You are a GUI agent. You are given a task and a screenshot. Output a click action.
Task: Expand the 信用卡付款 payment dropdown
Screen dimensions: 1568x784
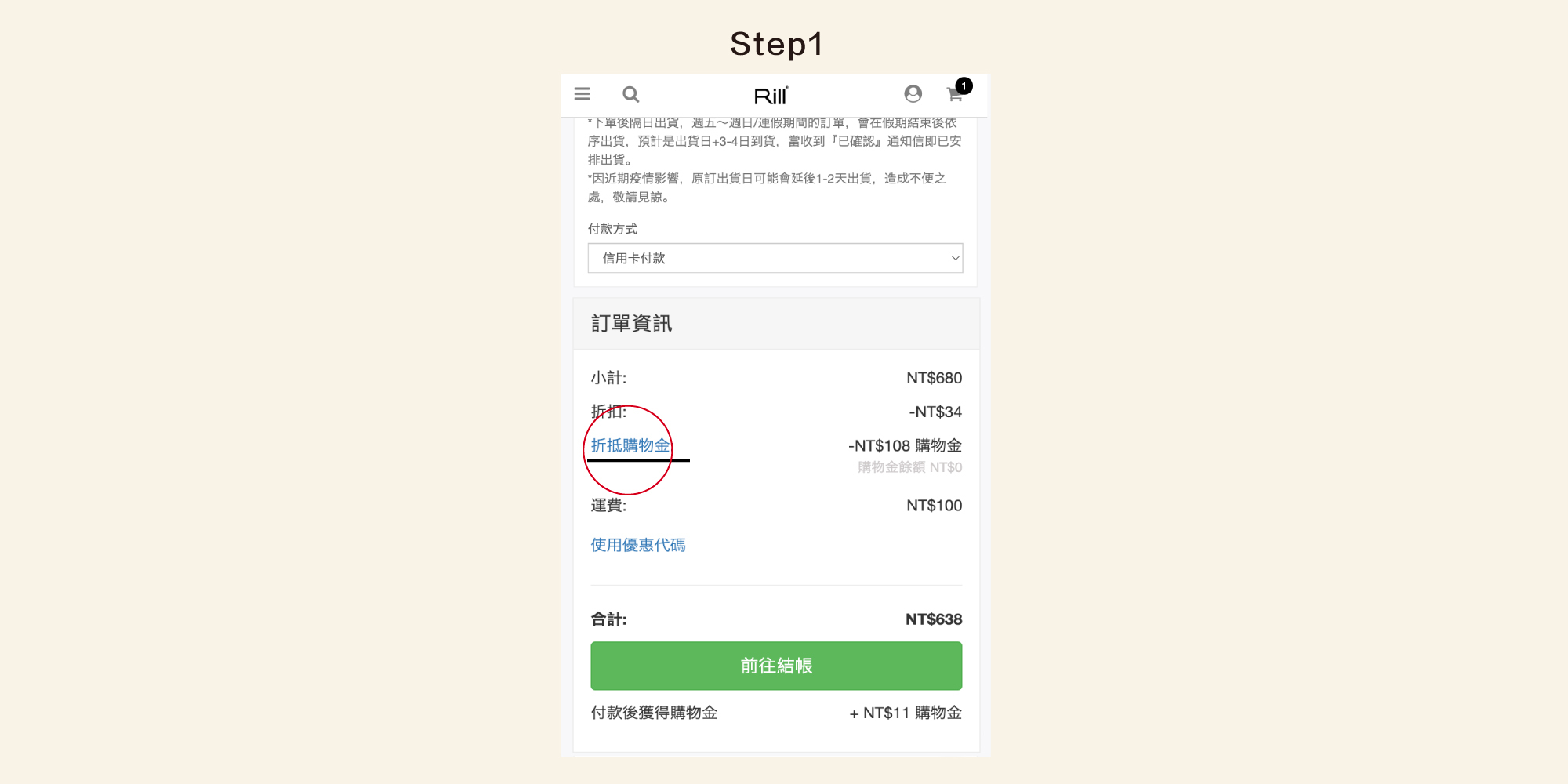pos(775,258)
